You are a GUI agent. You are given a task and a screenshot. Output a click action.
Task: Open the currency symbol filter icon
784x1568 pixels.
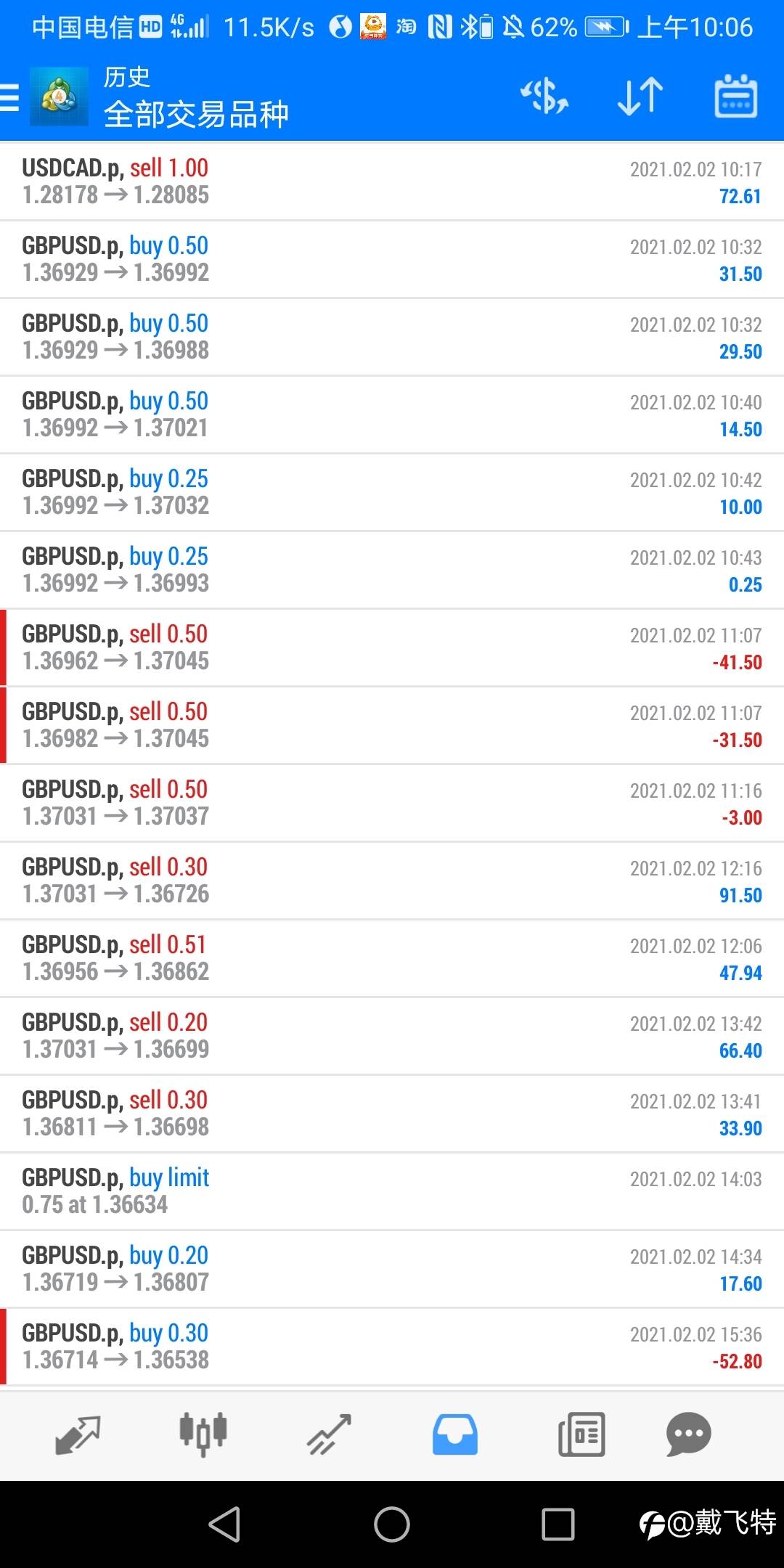pos(544,97)
